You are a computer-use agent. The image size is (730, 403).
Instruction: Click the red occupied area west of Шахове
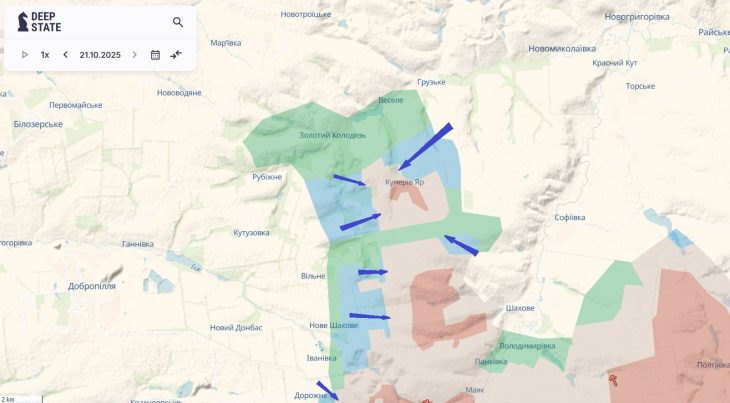tap(445, 300)
